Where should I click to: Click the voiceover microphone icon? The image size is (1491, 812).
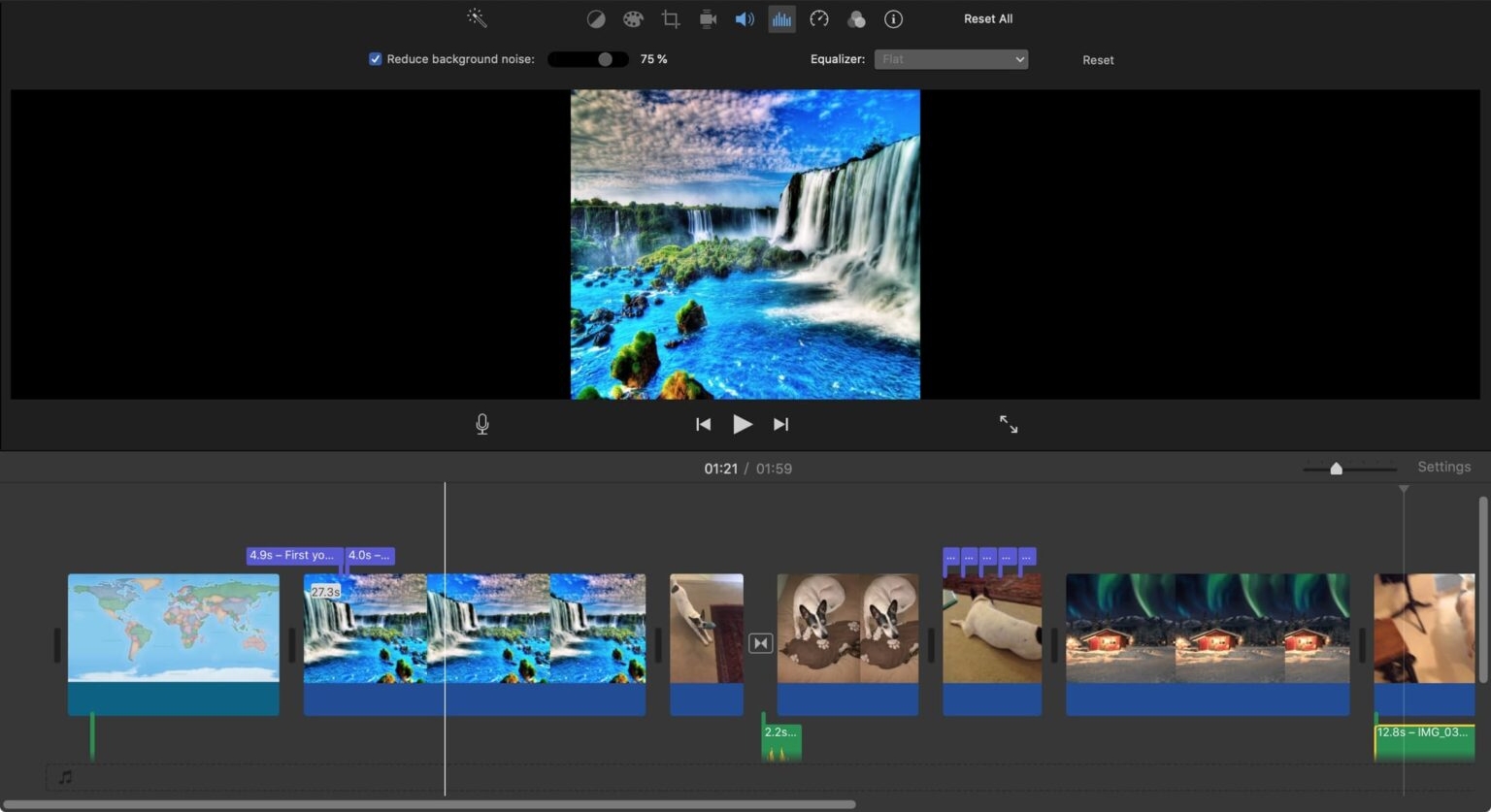pos(482,424)
